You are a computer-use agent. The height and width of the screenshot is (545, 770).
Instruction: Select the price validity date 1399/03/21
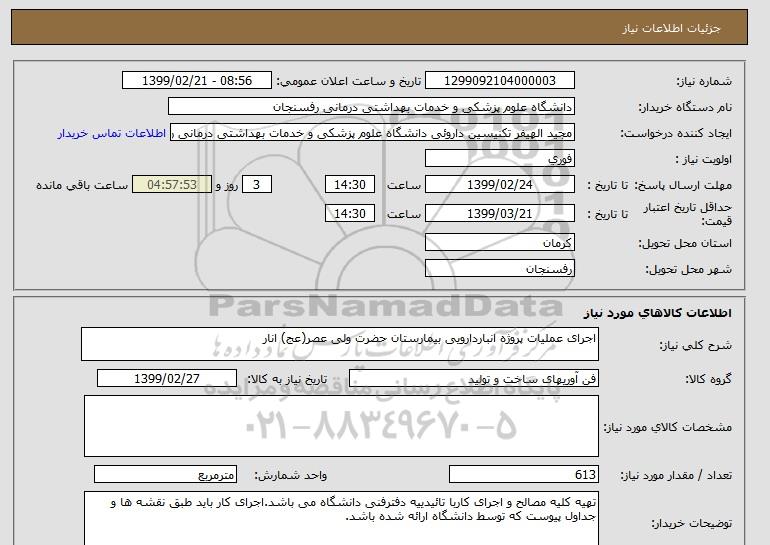[499, 214]
